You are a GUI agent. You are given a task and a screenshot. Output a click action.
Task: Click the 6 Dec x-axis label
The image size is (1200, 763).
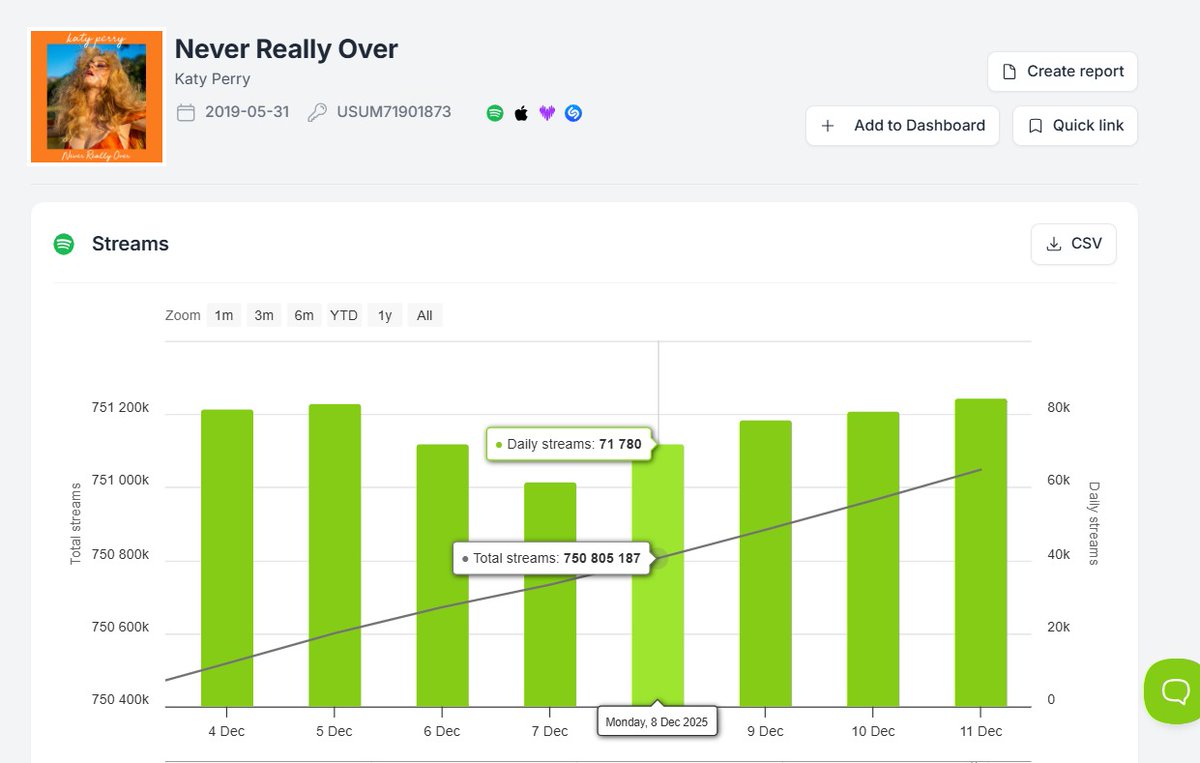tap(442, 731)
